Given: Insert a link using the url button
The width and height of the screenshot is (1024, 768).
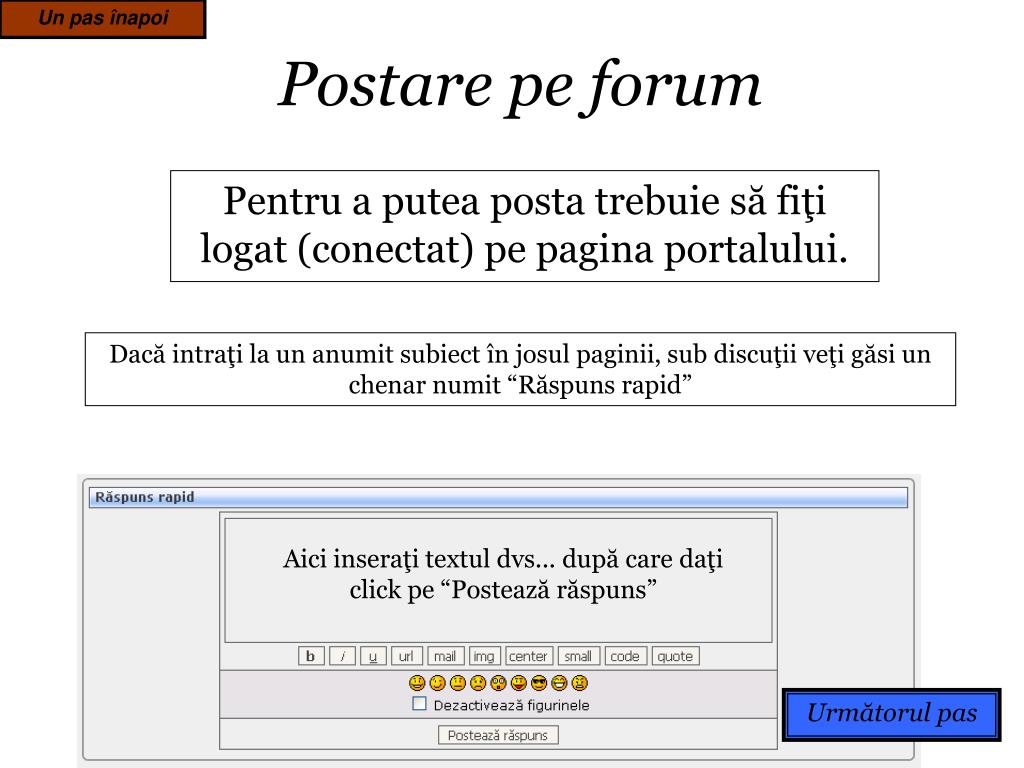Looking at the screenshot, I should [406, 656].
